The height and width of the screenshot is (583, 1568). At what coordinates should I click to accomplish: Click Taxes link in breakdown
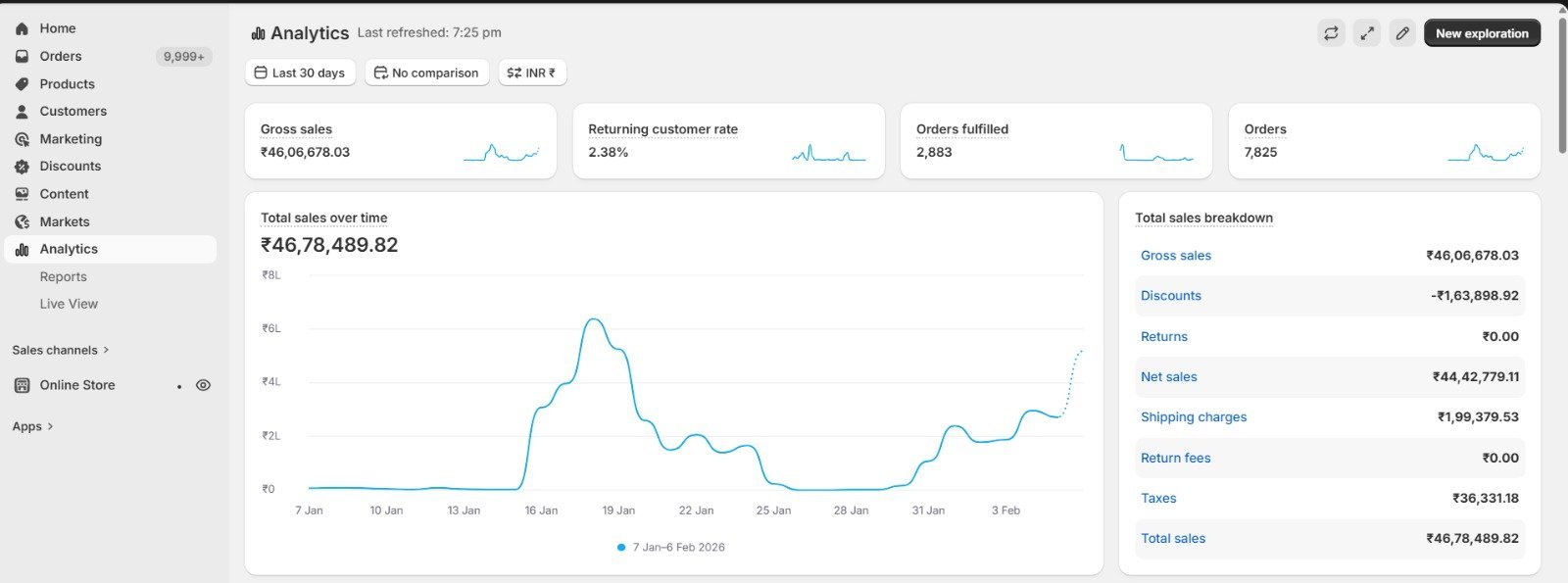[1158, 499]
